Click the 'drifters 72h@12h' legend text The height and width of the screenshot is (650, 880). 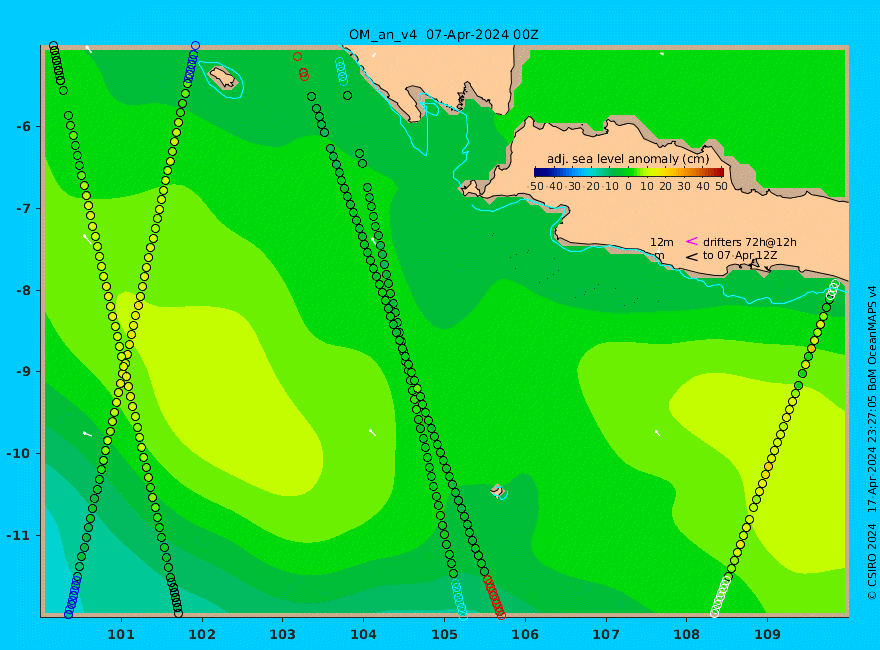pyautogui.click(x=750, y=242)
